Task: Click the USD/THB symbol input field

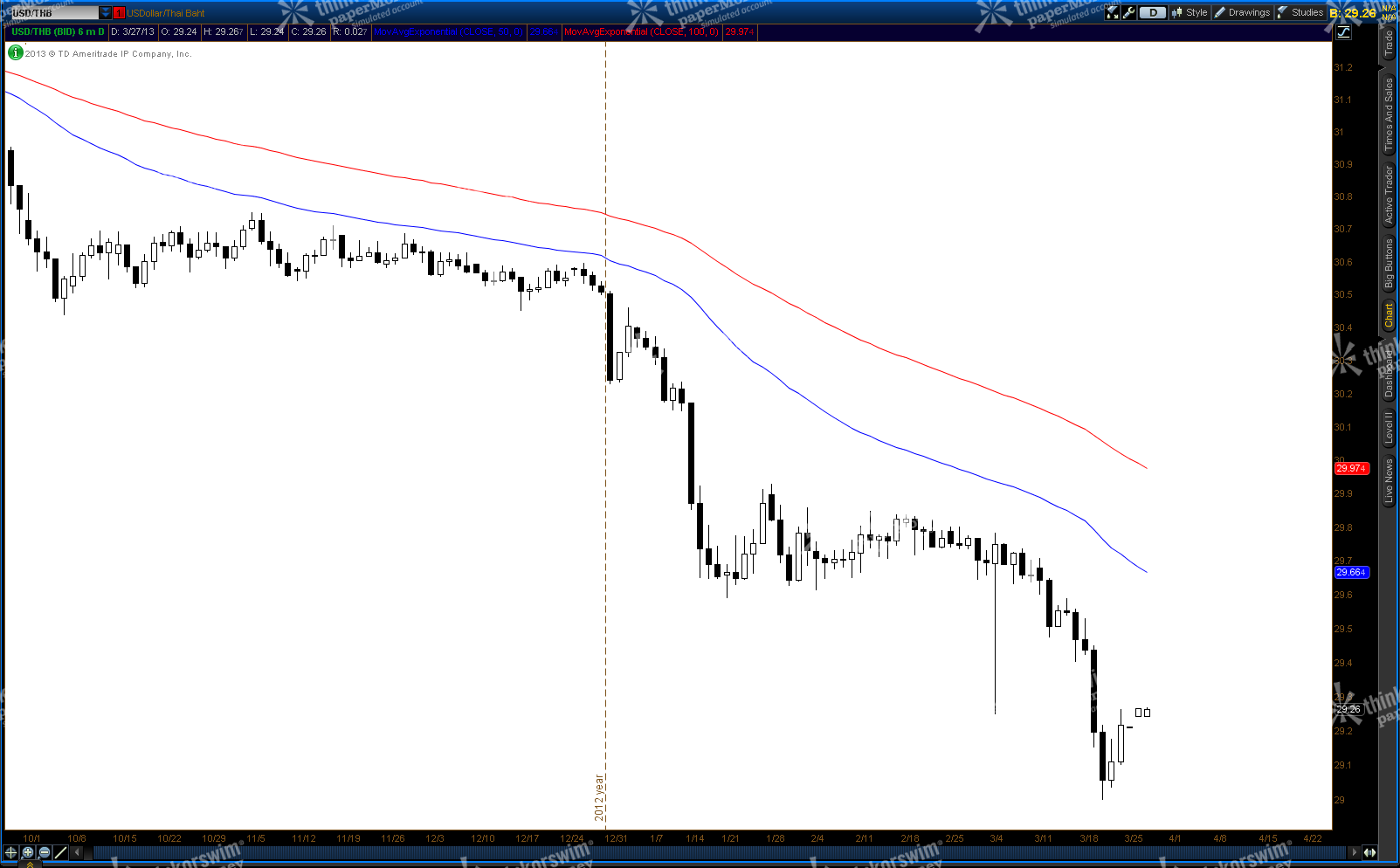Action: pos(54,12)
